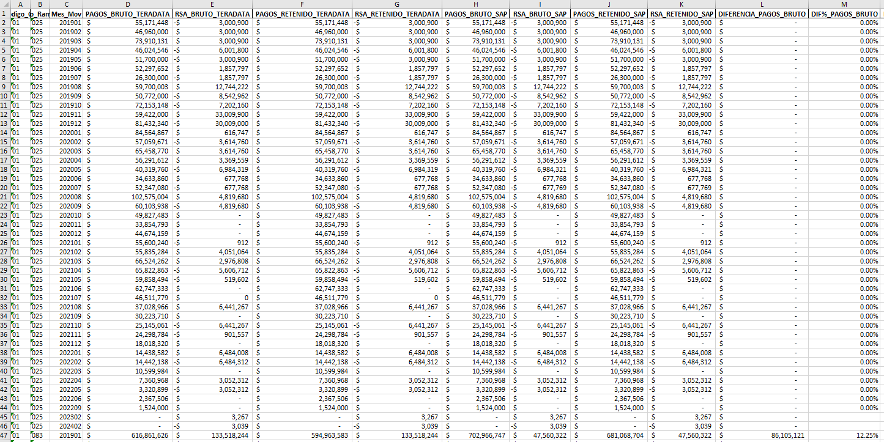Select column J header
Image resolution: width=884 pixels, height=442 pixels.
coord(609,4)
